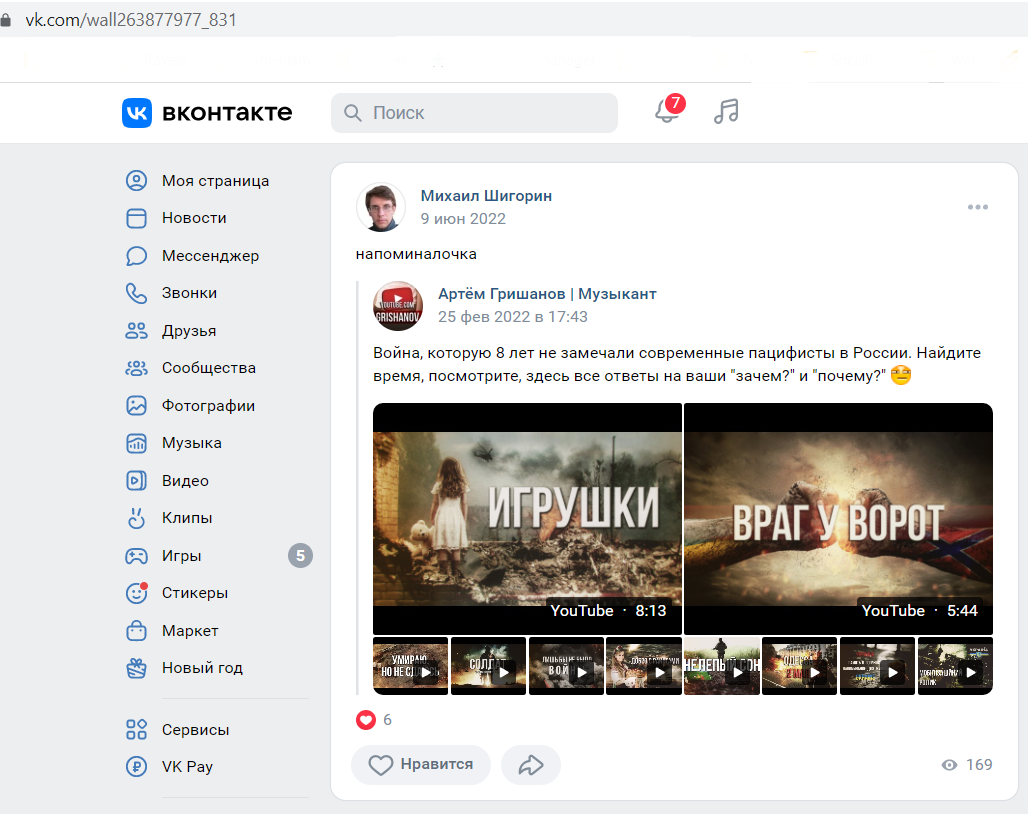Play the СОЛДАТ video thumbnail
Image resolution: width=1028 pixels, height=814 pixels.
[x=488, y=666]
